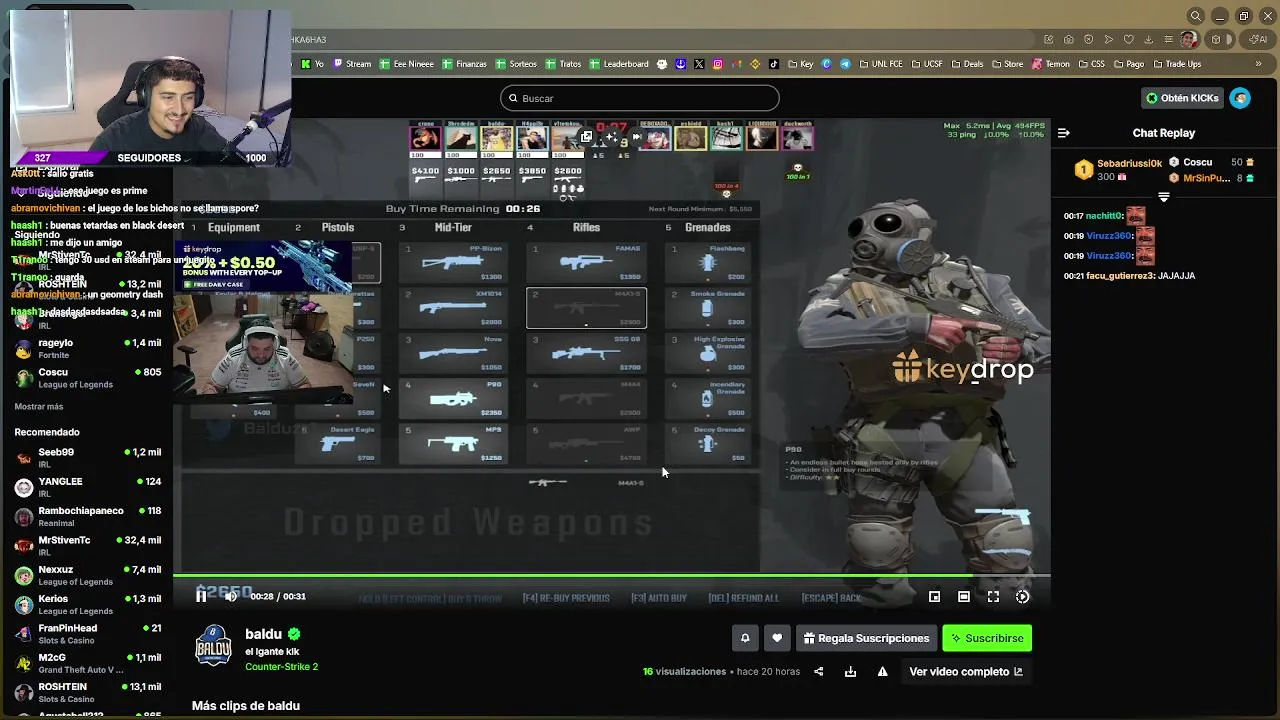Open rageylo channel in sidebar
Viewport: 1280px width, 720px height.
(87, 348)
